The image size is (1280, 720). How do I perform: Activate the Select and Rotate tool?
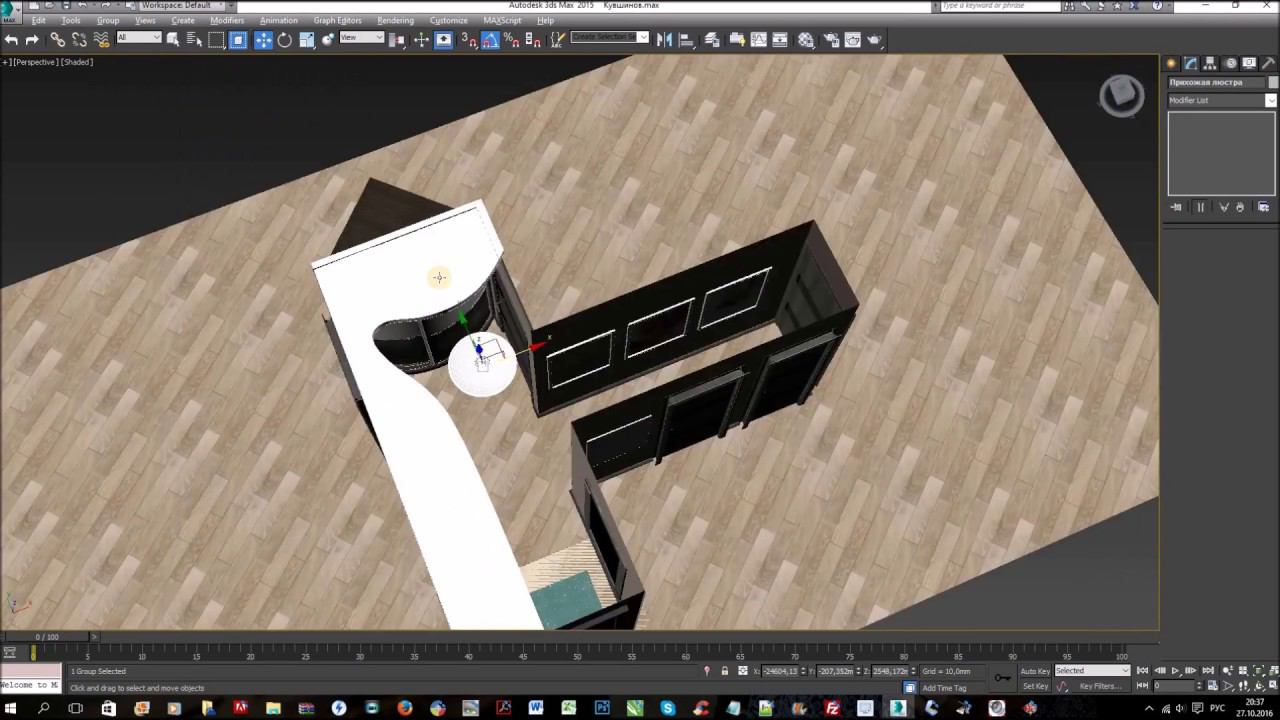point(284,40)
